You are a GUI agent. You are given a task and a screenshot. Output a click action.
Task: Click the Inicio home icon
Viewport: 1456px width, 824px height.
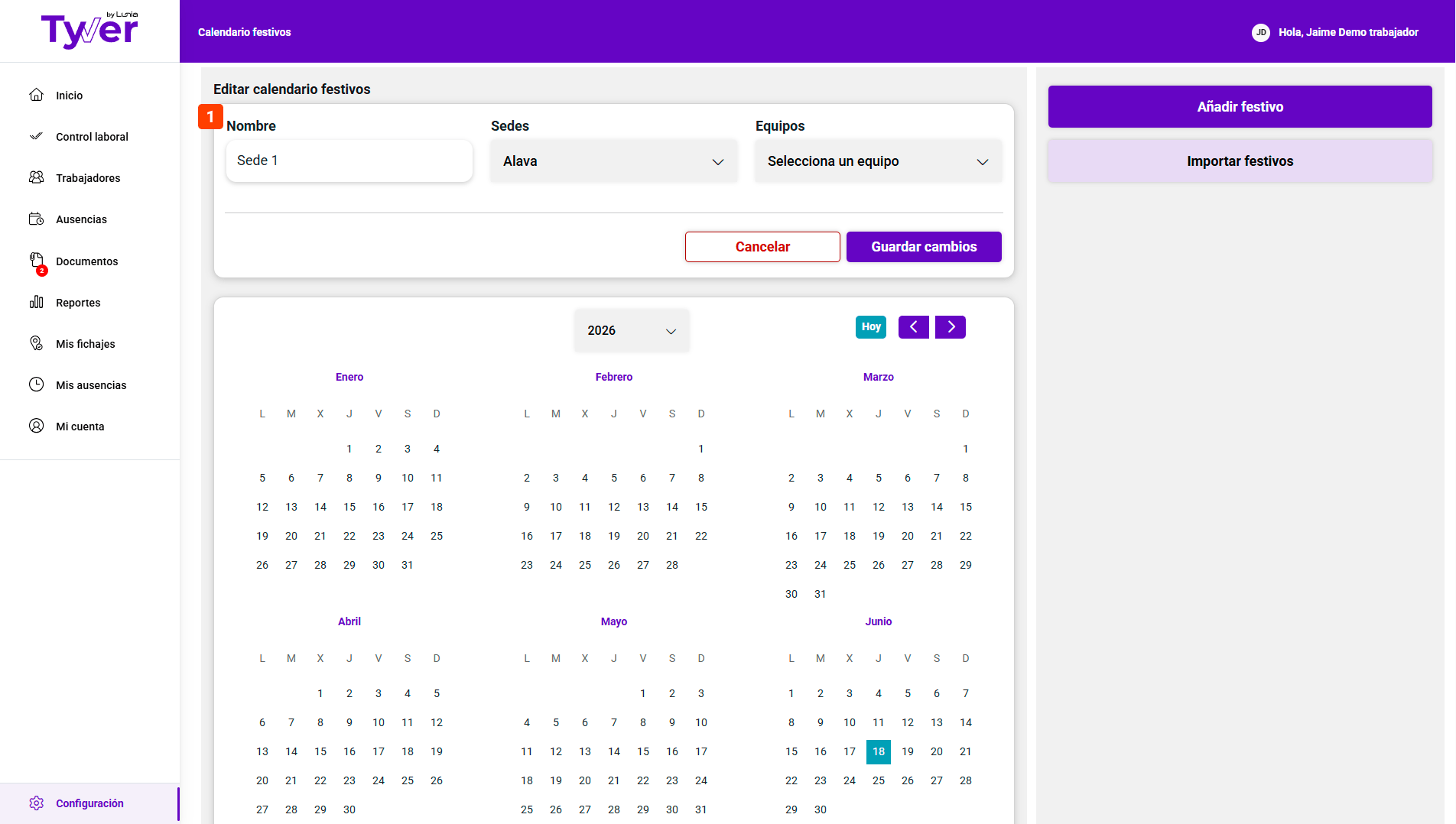coord(36,95)
